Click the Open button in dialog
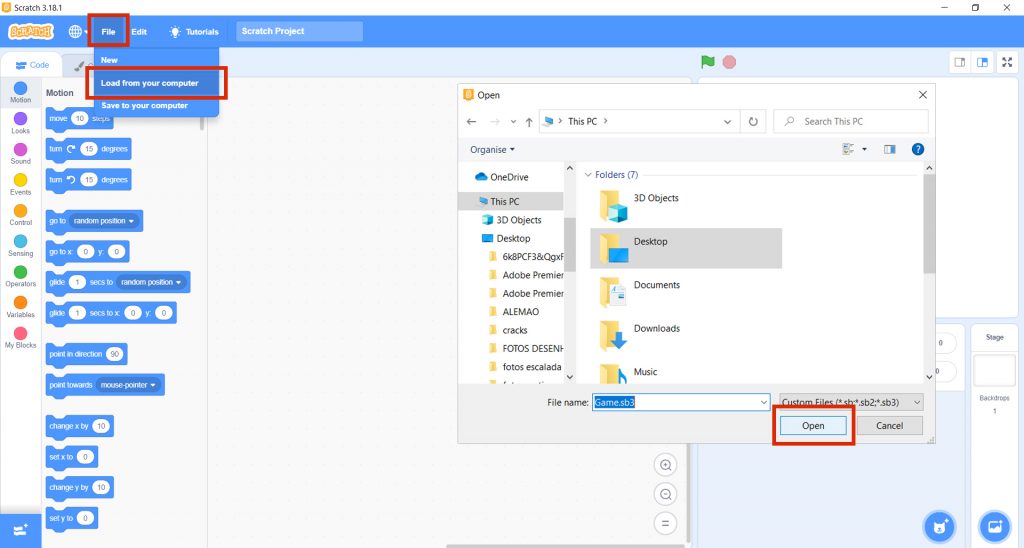The image size is (1024, 548). [813, 425]
